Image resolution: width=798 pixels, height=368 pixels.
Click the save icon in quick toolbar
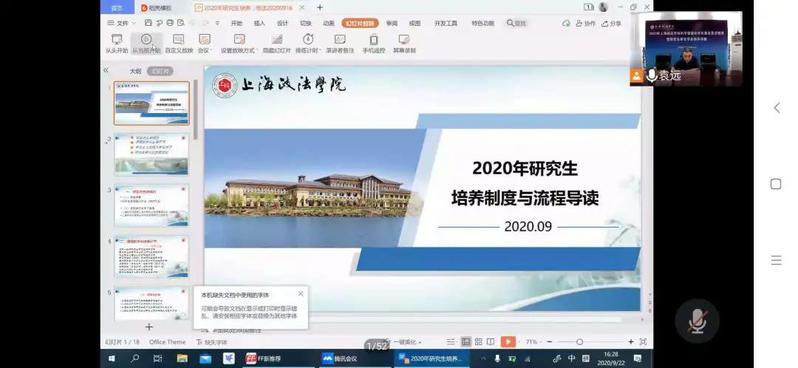point(148,23)
